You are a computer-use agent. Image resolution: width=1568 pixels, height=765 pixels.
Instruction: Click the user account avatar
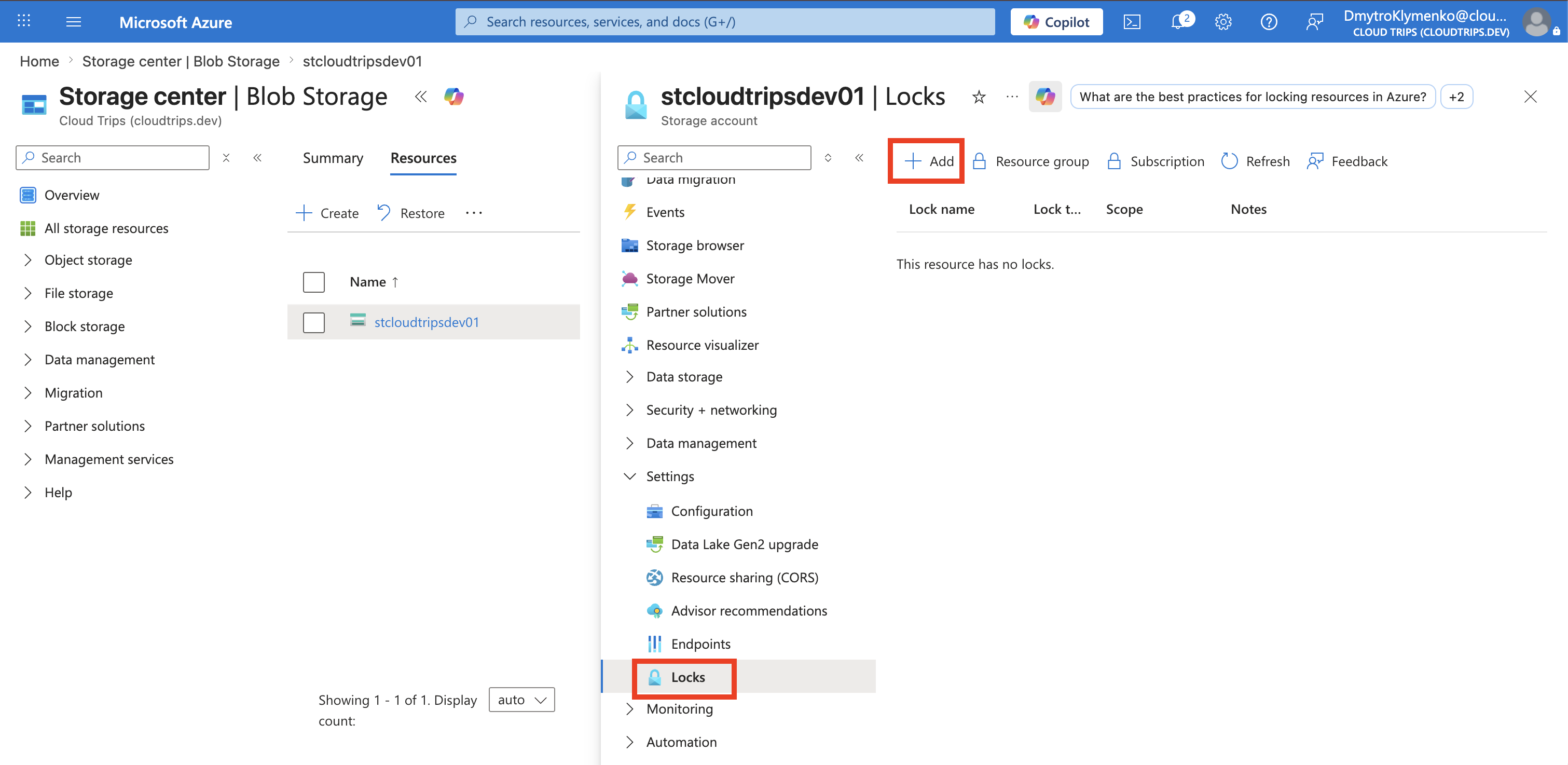[1537, 22]
